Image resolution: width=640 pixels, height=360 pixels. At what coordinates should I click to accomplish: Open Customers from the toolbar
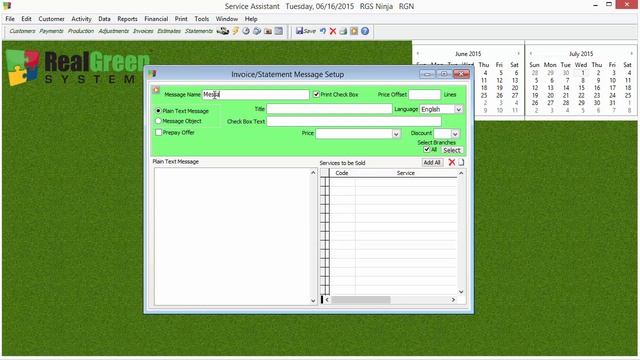click(22, 31)
